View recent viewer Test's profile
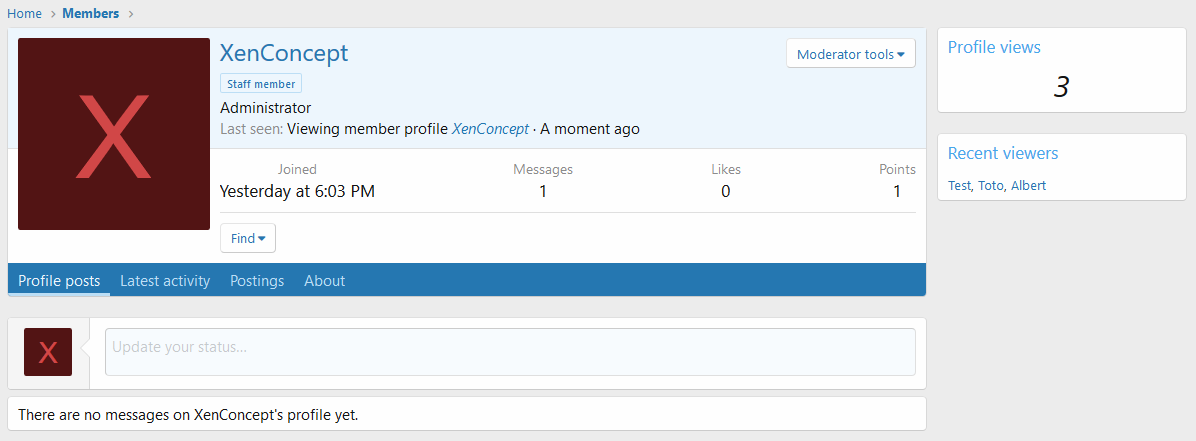Viewport: 1196px width, 441px height. (x=959, y=186)
